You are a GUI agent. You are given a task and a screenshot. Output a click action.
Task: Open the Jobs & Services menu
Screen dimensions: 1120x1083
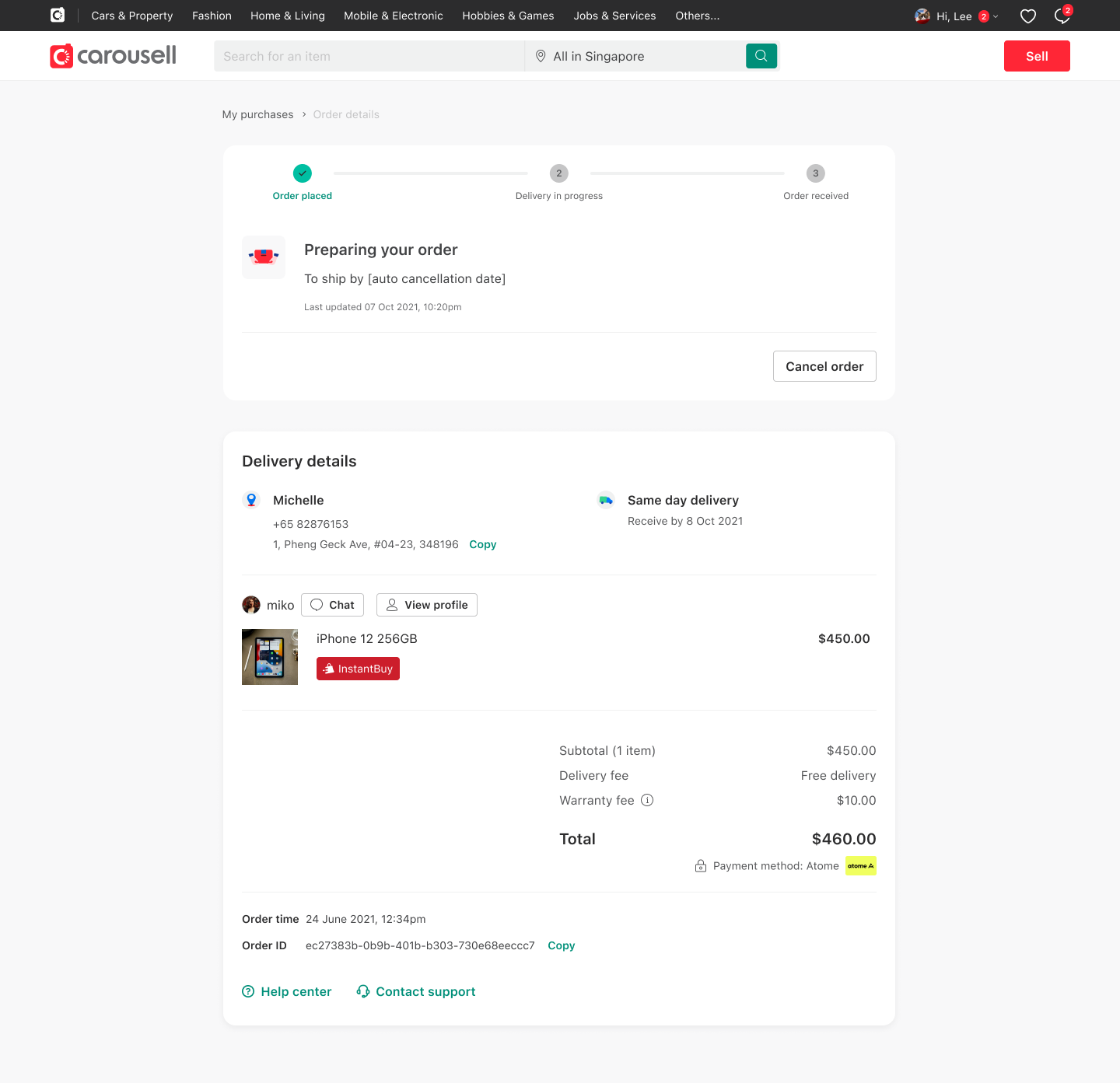pyautogui.click(x=614, y=16)
